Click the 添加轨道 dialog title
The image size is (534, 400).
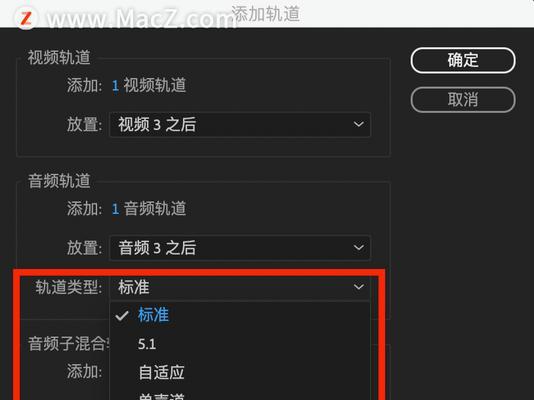tap(266, 14)
